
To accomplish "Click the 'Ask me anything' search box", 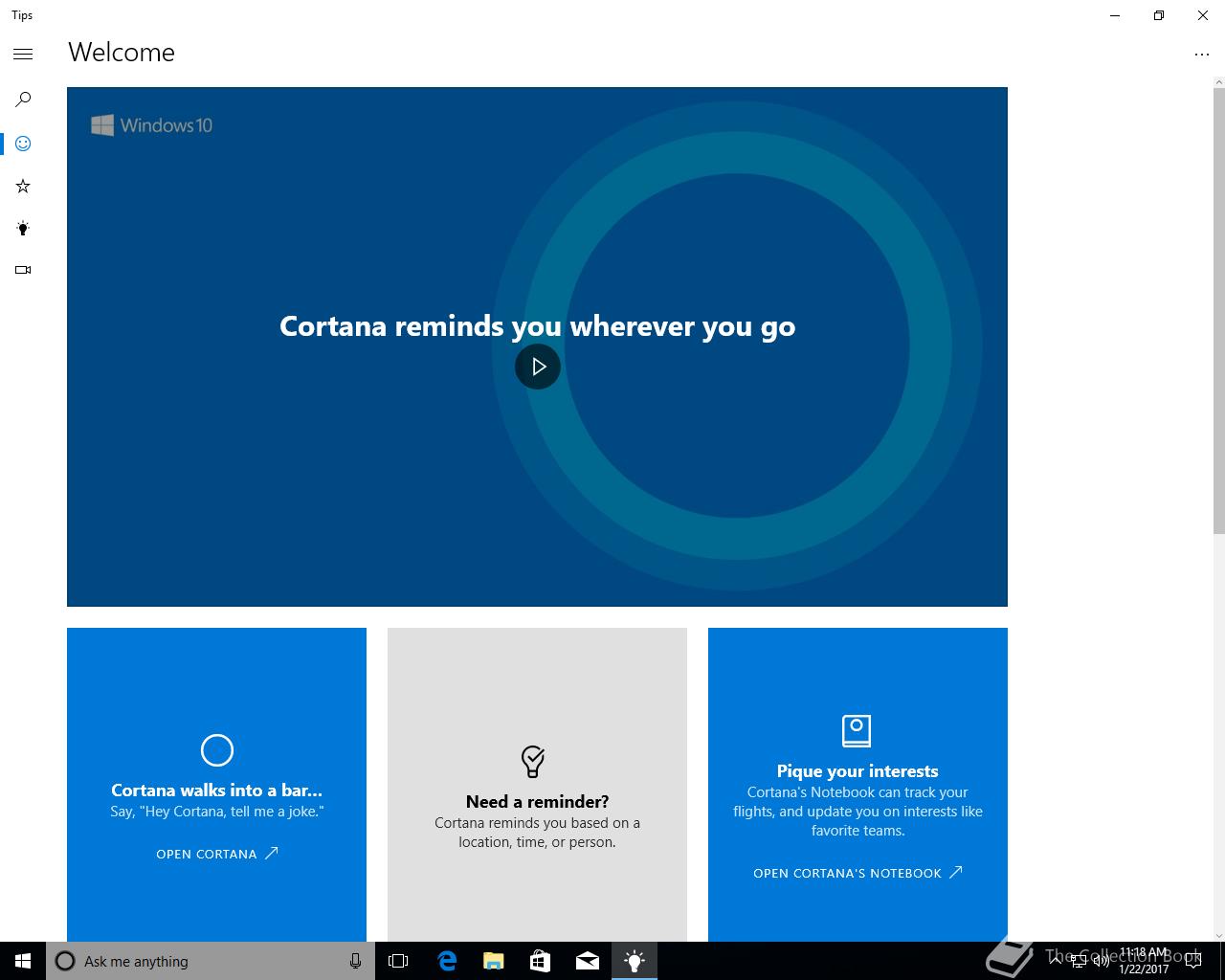I will (211, 961).
